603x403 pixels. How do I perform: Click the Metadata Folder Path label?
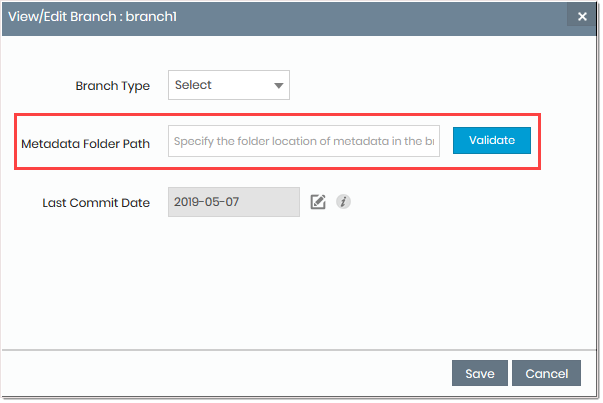pyautogui.click(x=85, y=143)
